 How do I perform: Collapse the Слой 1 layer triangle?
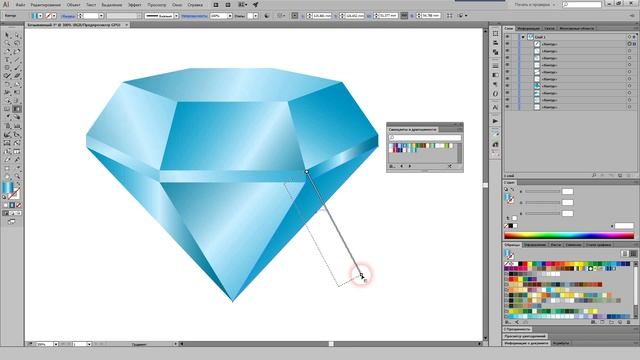click(x=522, y=37)
